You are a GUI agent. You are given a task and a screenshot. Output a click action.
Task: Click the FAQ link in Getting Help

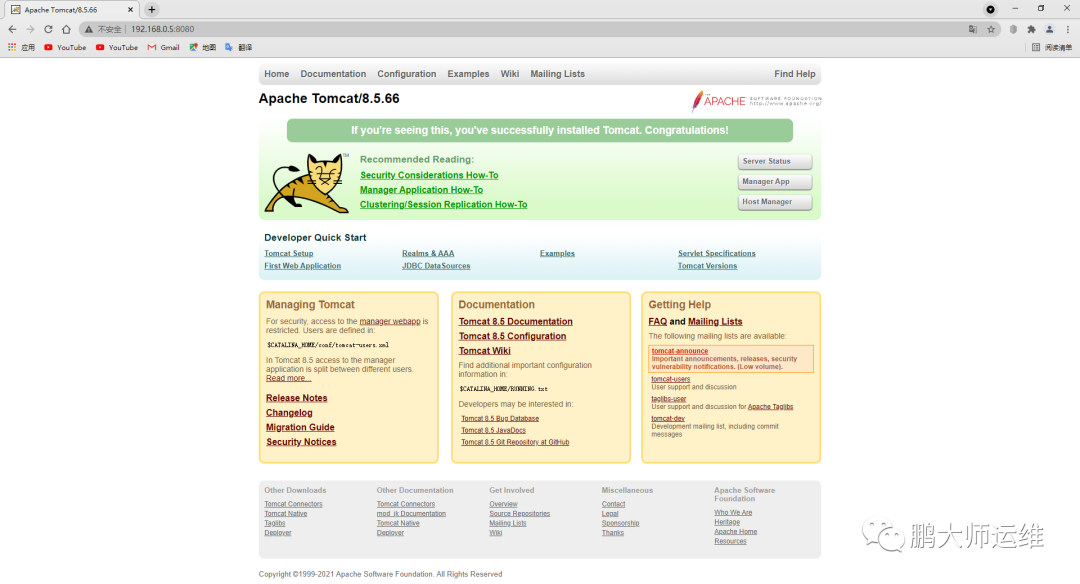[x=658, y=322]
